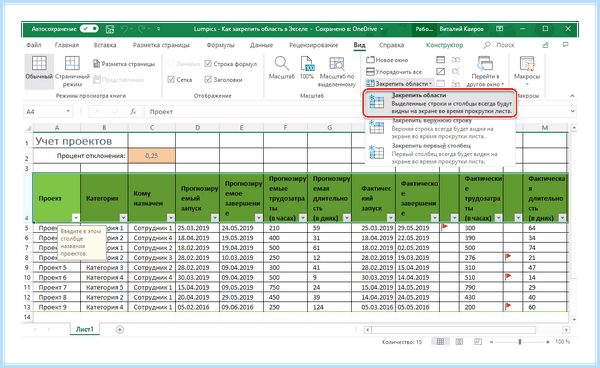Select the Лист1 sheet tab

tap(85, 329)
